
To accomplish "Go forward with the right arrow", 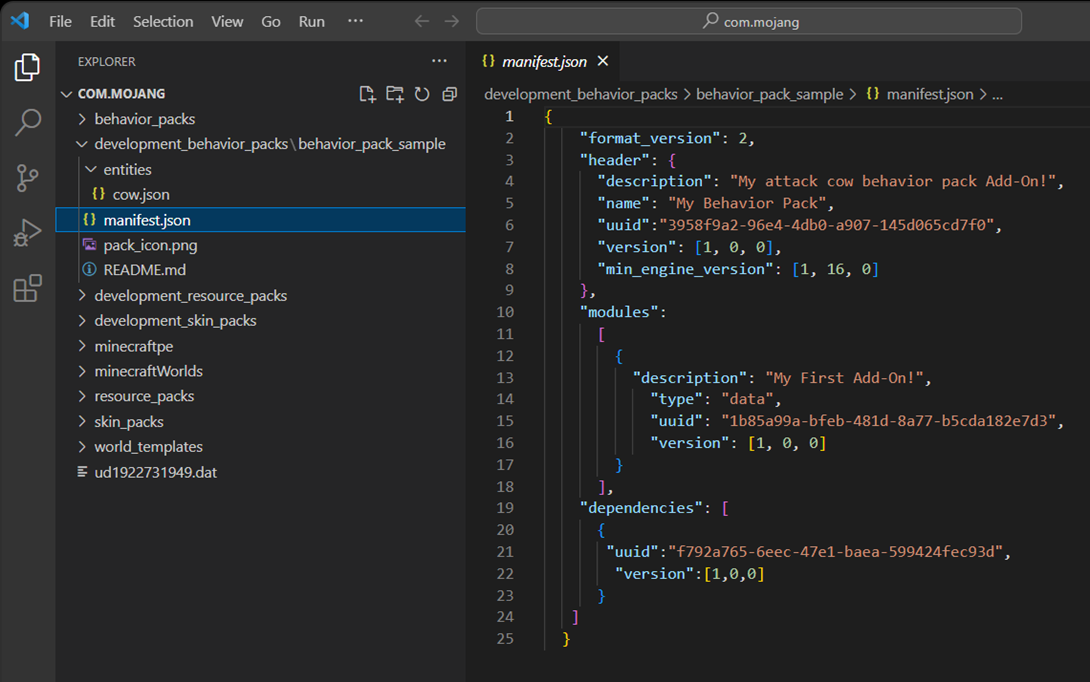I will [x=452, y=22].
